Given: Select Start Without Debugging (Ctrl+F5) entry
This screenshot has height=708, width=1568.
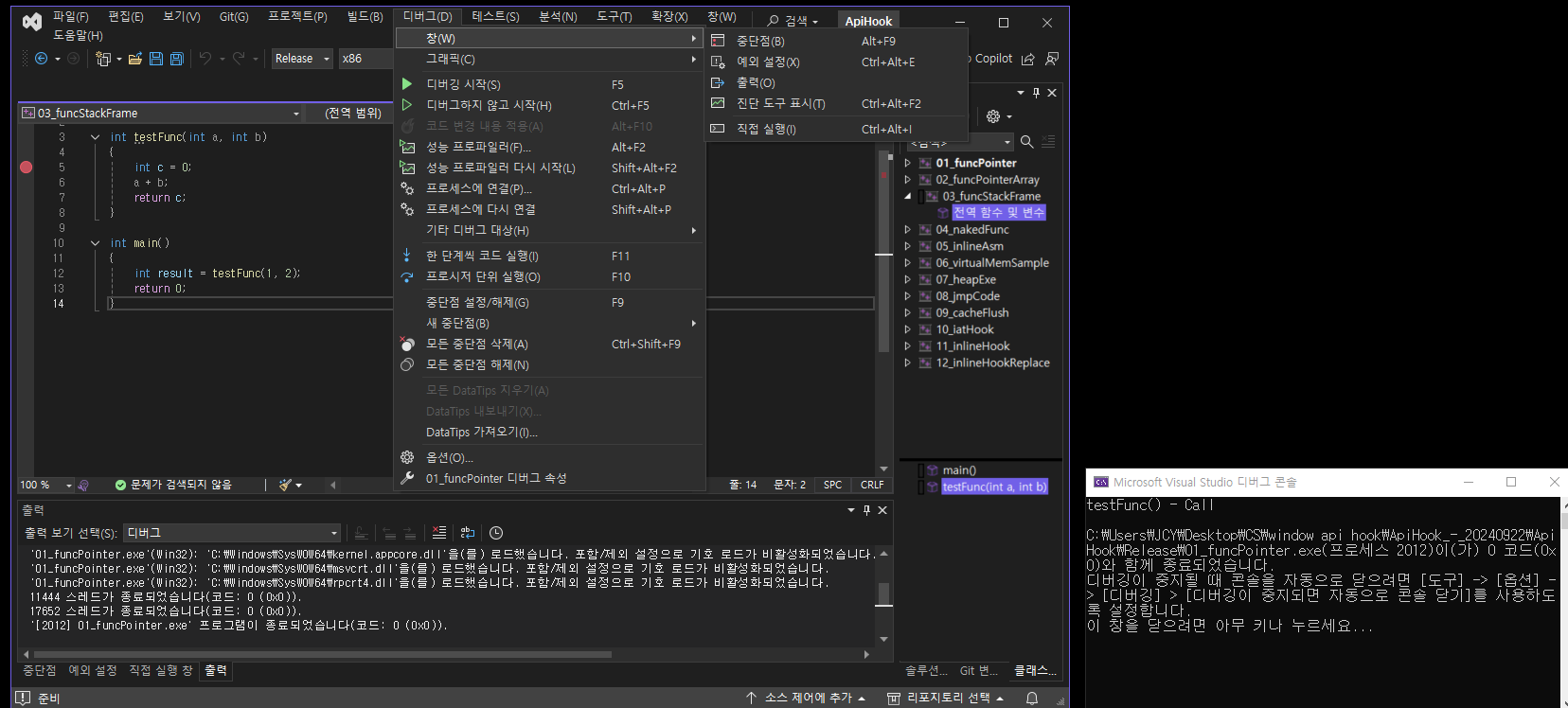Looking at the screenshot, I should (550, 106).
